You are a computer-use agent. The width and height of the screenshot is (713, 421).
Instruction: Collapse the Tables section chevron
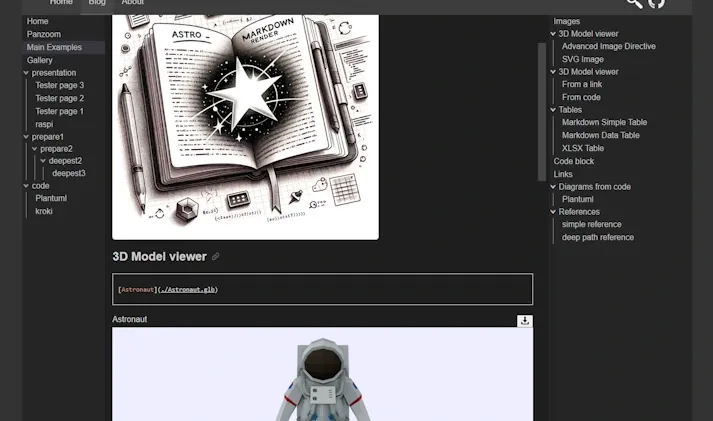(553, 110)
